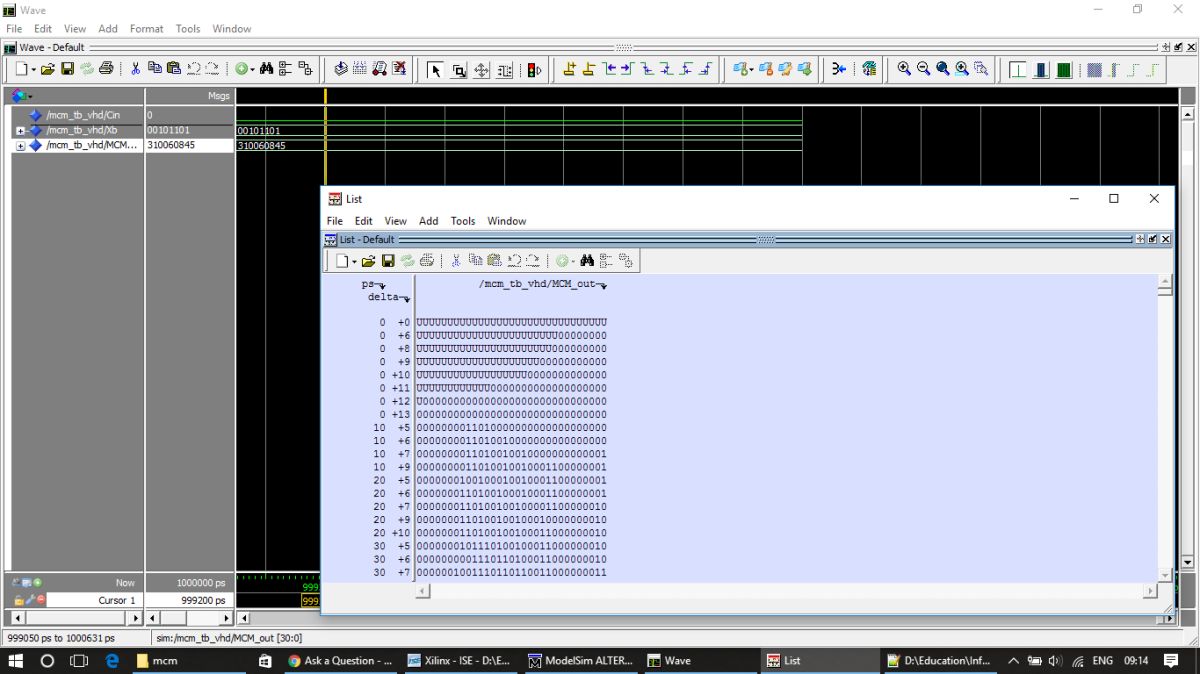
Task: Save the Wave window format icon
Action: (x=67, y=69)
